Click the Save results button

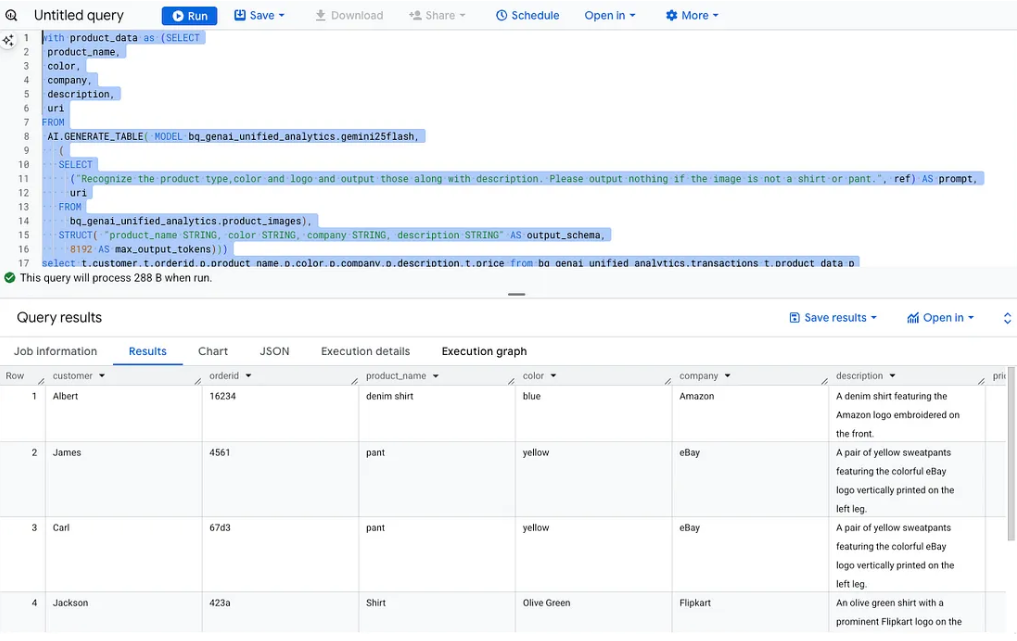(833, 318)
